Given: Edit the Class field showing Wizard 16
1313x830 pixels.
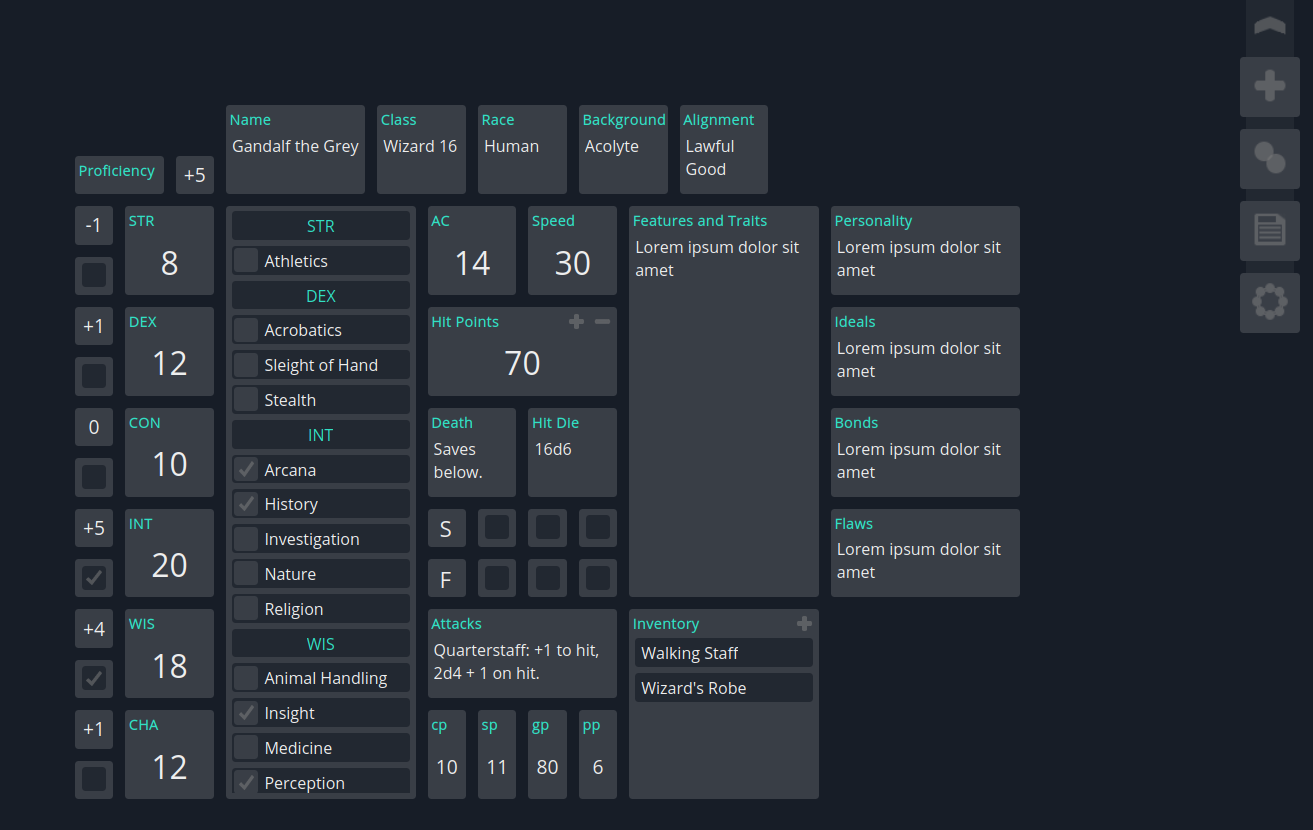Looking at the screenshot, I should click(x=420, y=147).
